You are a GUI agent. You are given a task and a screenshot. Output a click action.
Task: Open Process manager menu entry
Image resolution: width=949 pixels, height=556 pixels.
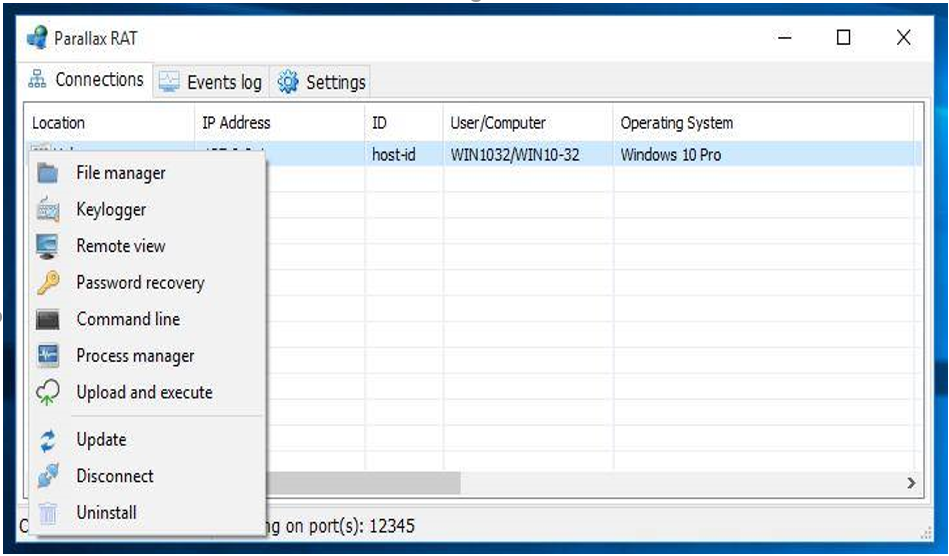pyautogui.click(x=148, y=356)
